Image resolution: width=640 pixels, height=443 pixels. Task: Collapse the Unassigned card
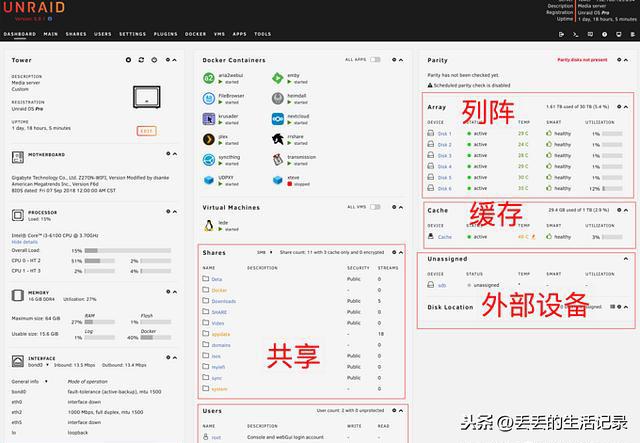pyautogui.click(x=626, y=259)
